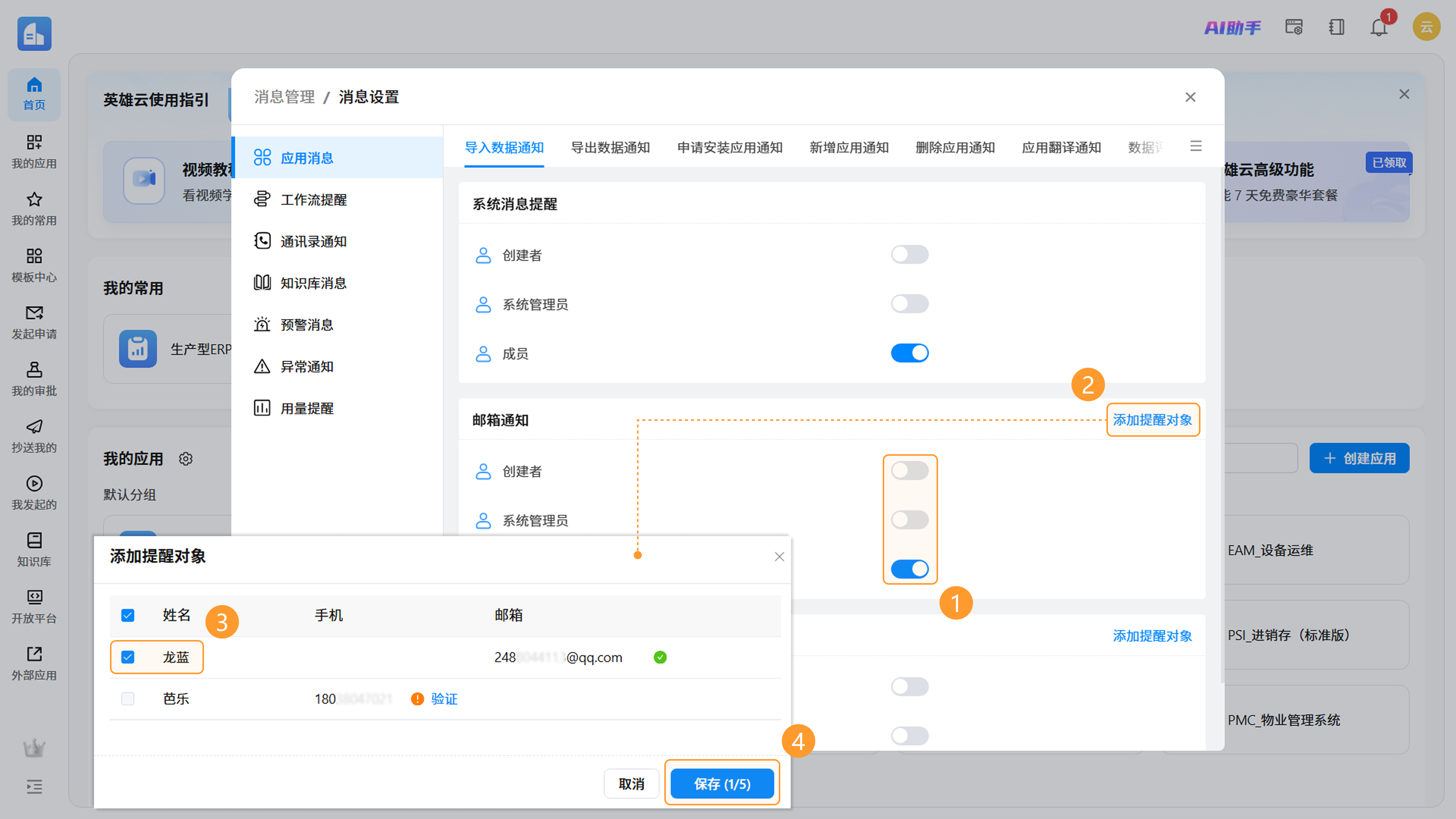The height and width of the screenshot is (819, 1456).
Task: Open the window settings icon in top bar
Action: coord(1294,27)
